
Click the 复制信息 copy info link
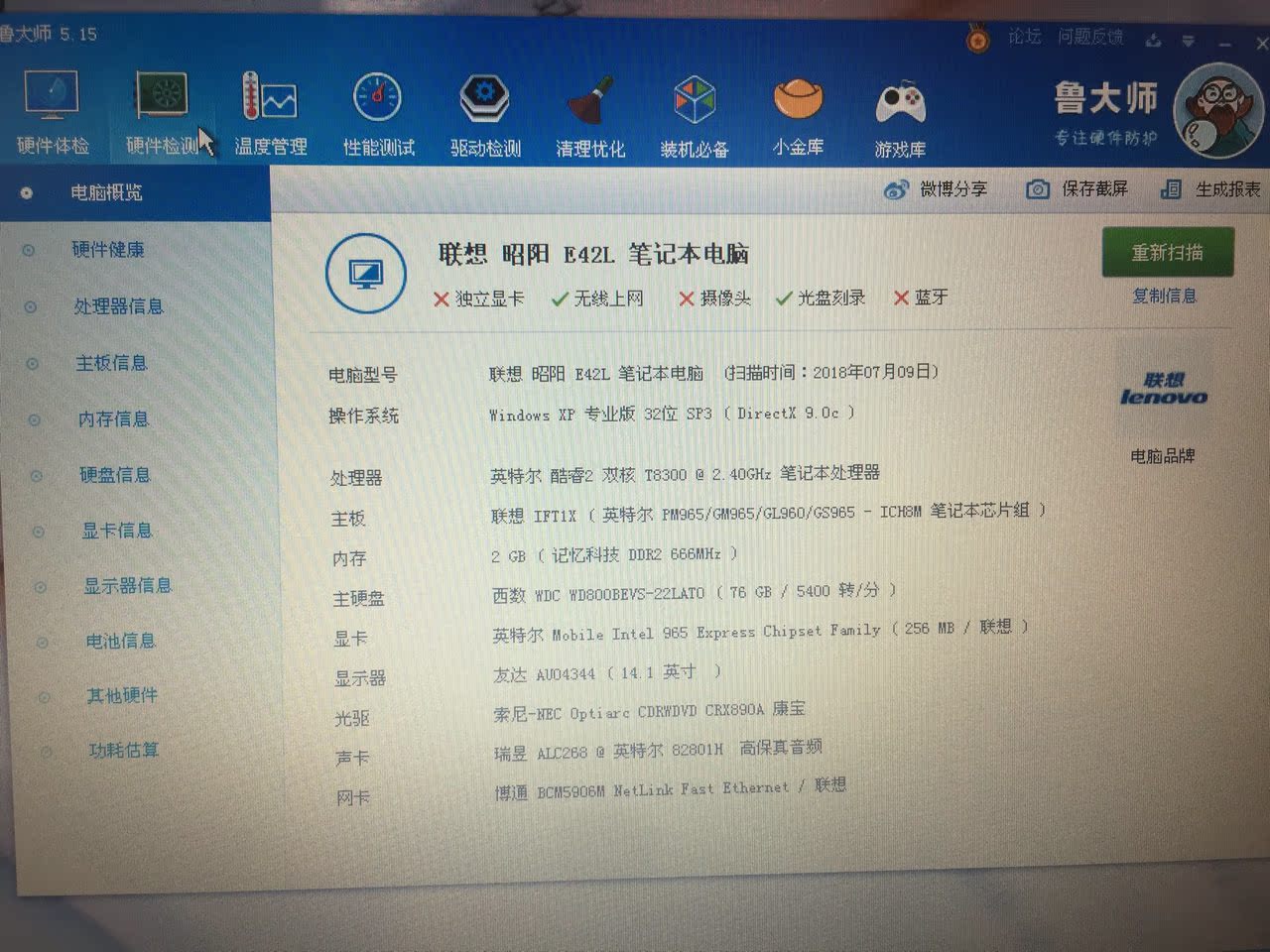tap(1165, 296)
